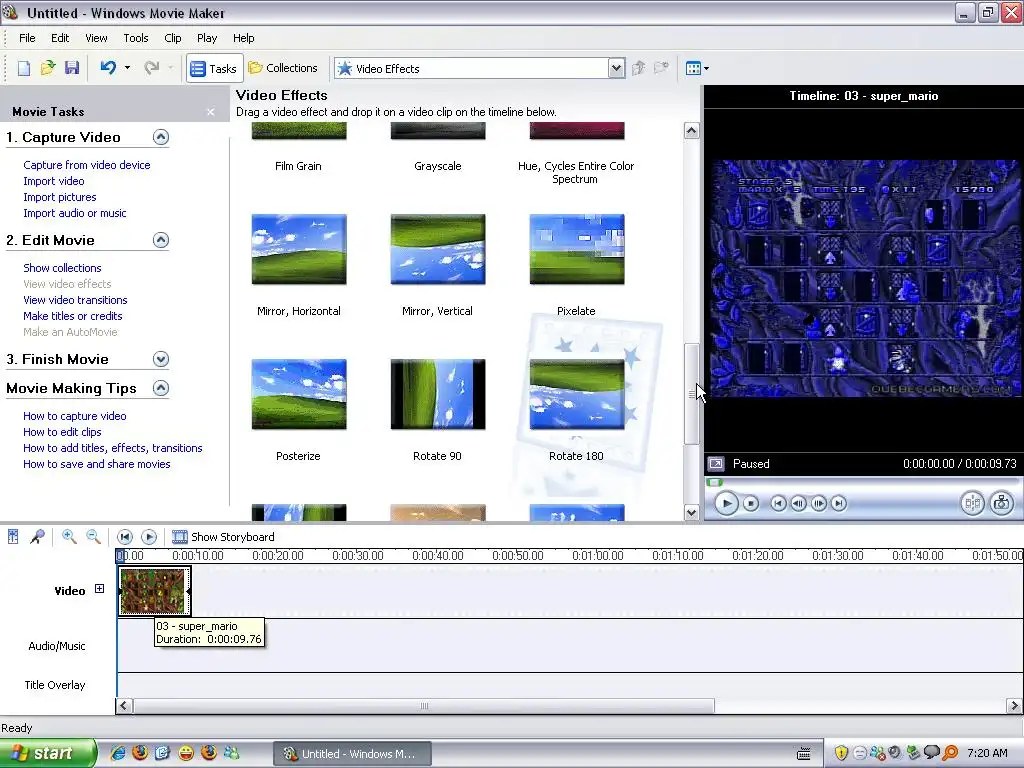
Task: Collapse the Movie Making Tips section
Action: 161,389
